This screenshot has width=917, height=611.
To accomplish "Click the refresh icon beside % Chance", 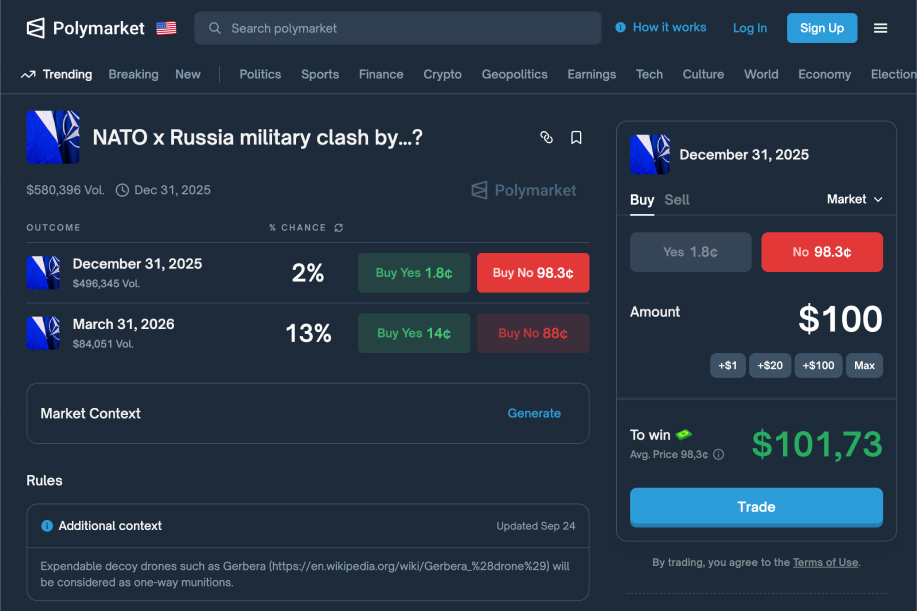I will [338, 228].
